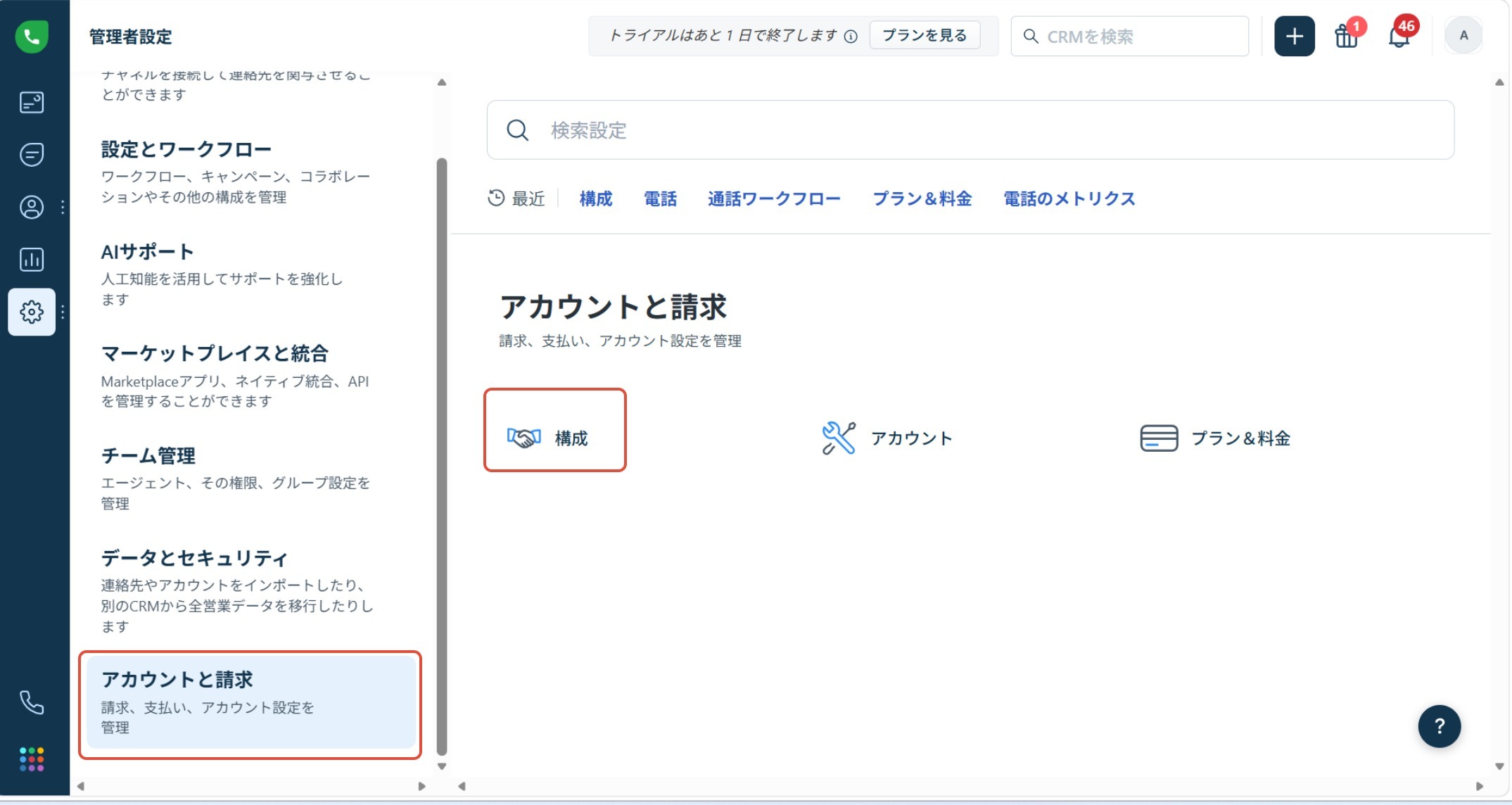
Task: Open the gift box icon with badge
Action: tap(1346, 36)
